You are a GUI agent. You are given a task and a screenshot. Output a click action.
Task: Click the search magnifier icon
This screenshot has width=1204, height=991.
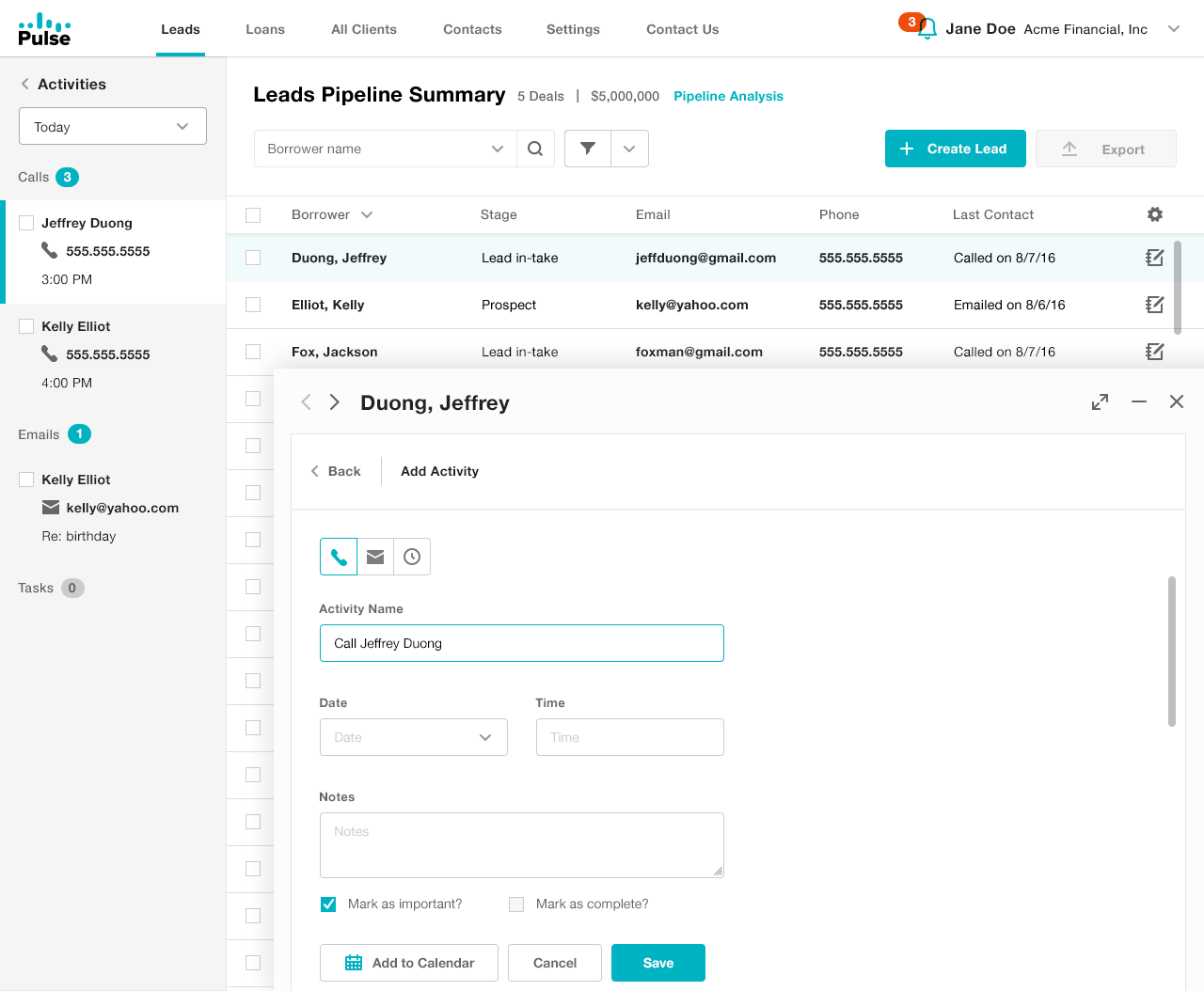click(535, 149)
